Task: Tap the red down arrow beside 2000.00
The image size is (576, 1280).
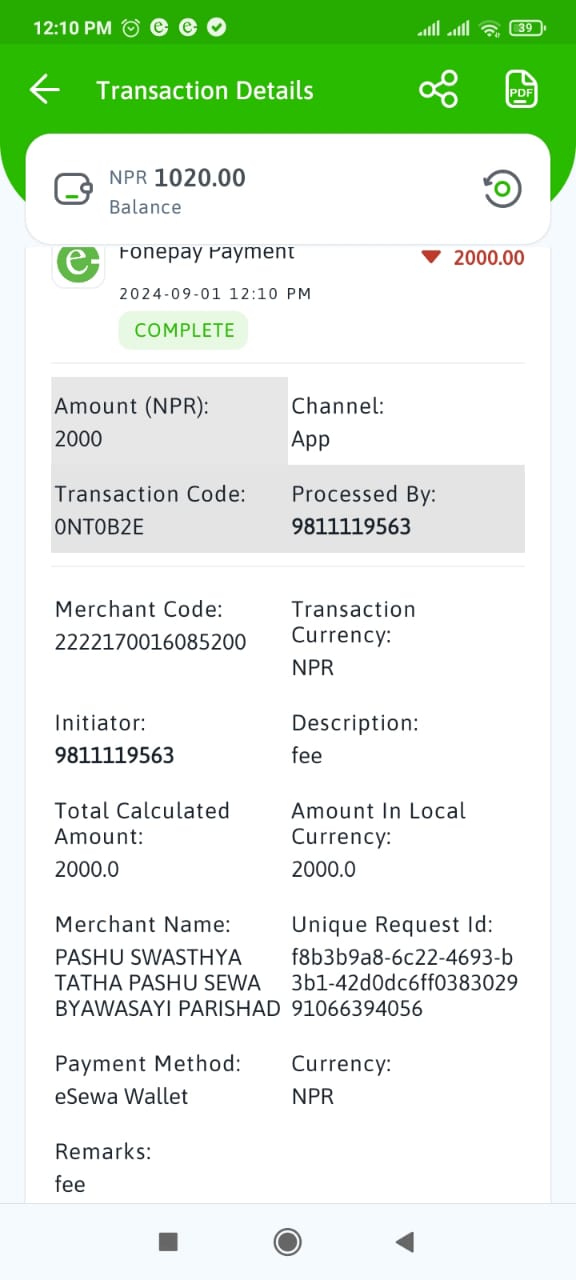Action: tap(431, 257)
